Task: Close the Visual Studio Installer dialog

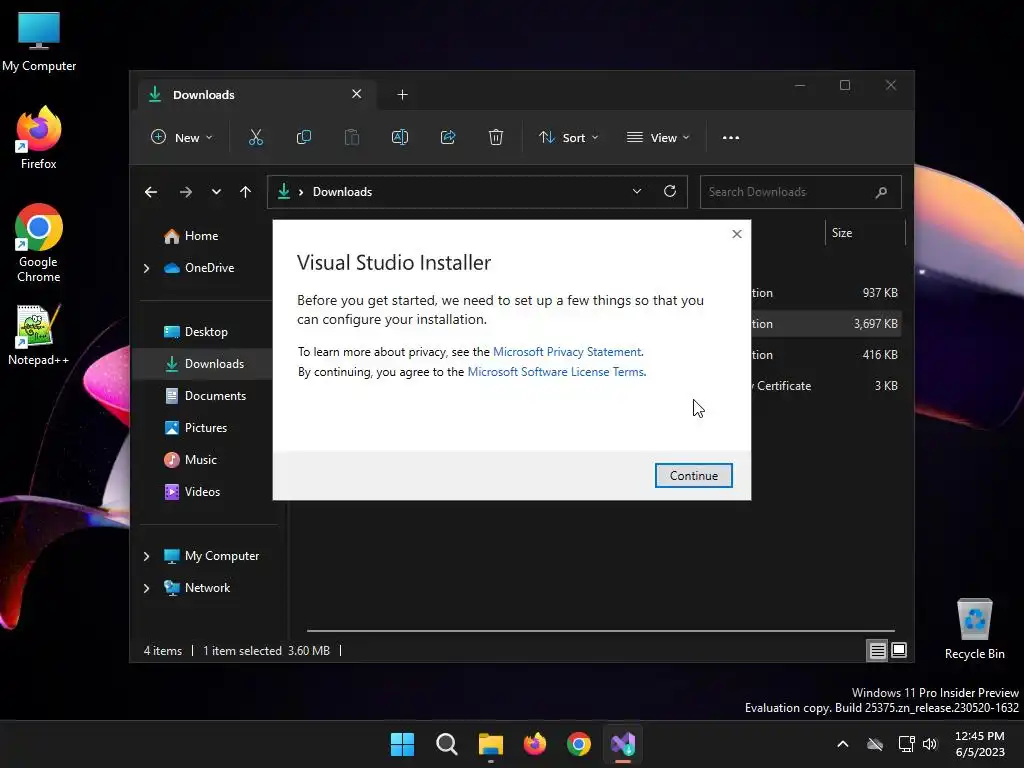Action: point(737,234)
